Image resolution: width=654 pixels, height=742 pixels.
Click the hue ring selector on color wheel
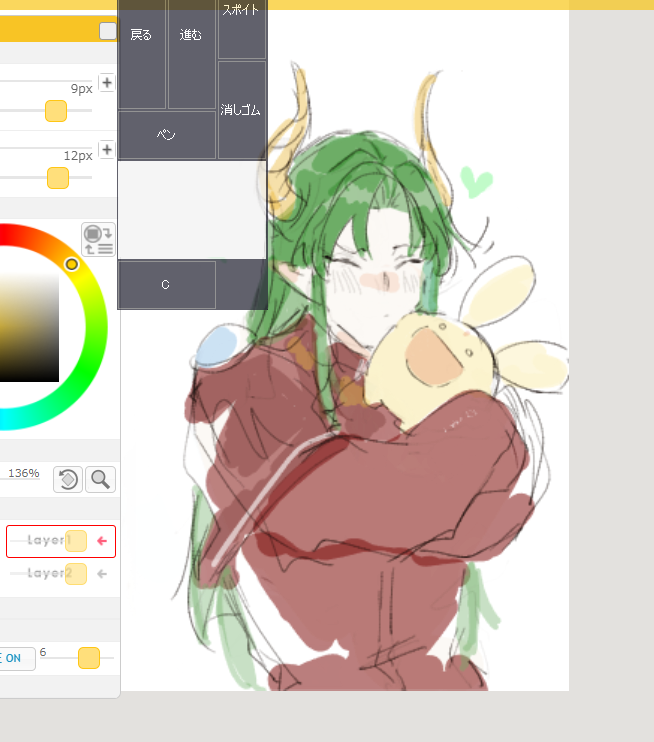coord(71,264)
